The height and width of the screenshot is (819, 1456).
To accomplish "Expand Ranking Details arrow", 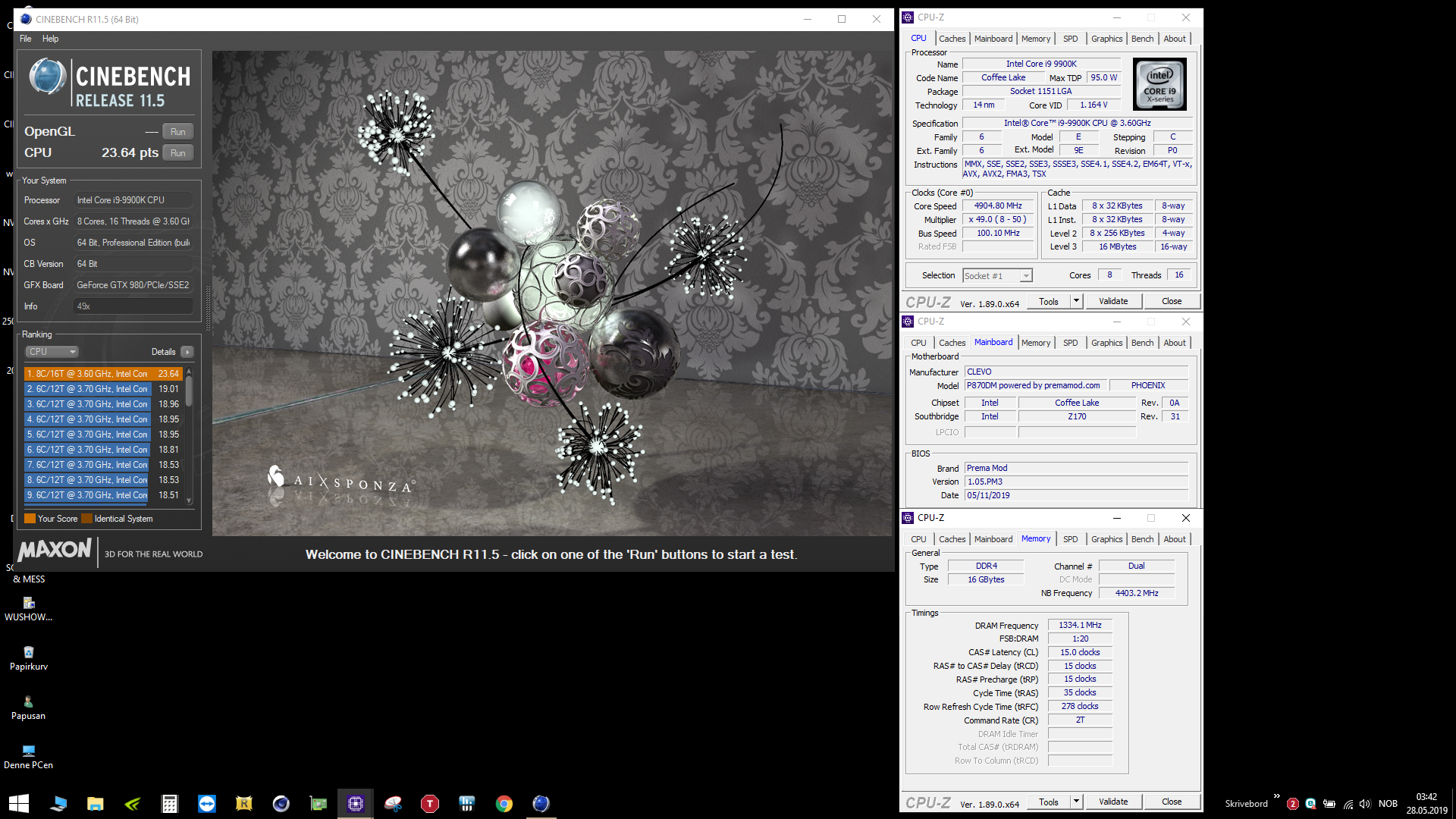I will [x=187, y=352].
